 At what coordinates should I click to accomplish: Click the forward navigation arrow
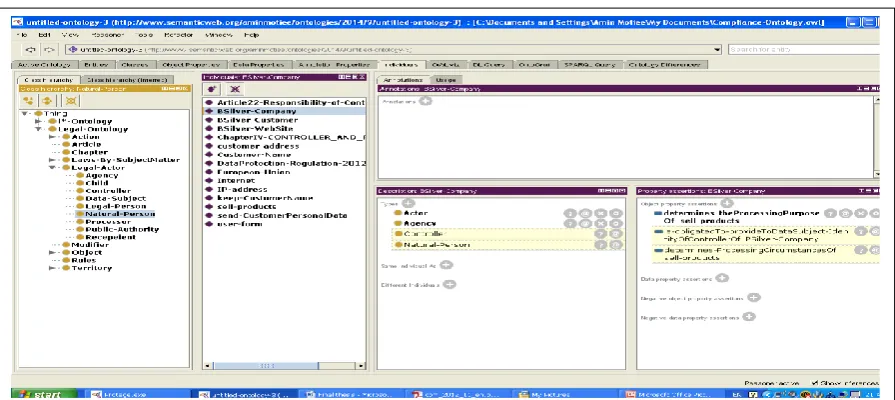(50, 50)
